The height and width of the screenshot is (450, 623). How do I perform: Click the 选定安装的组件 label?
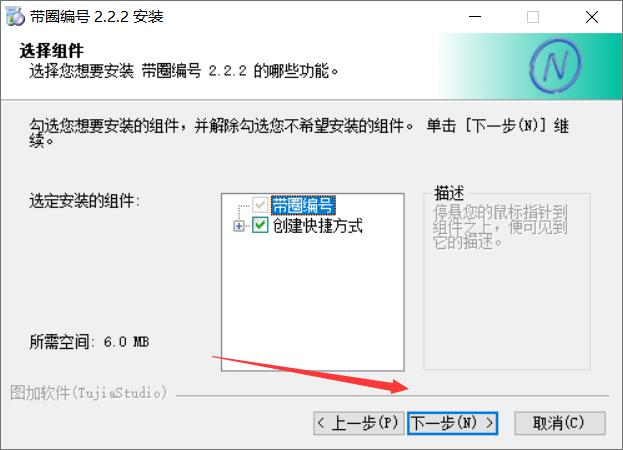(x=84, y=201)
